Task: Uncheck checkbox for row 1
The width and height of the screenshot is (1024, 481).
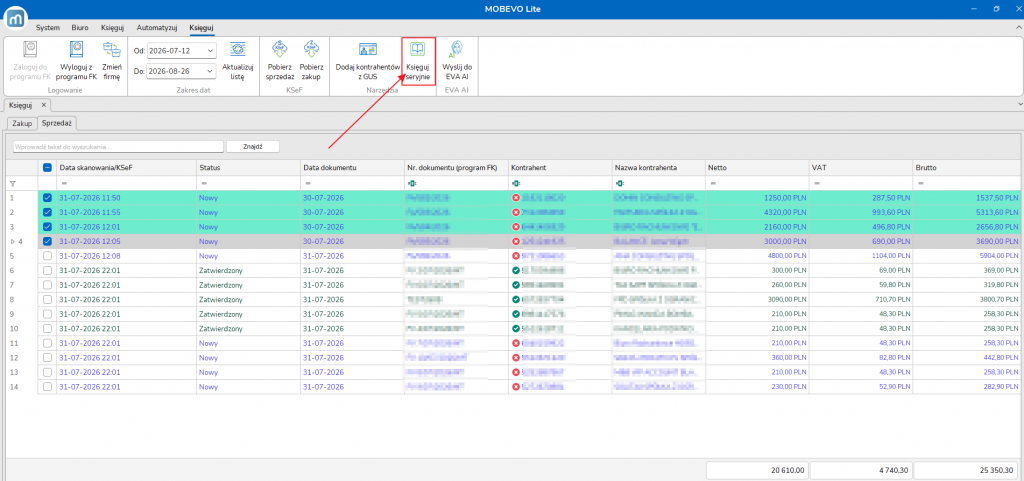Action: [48, 197]
